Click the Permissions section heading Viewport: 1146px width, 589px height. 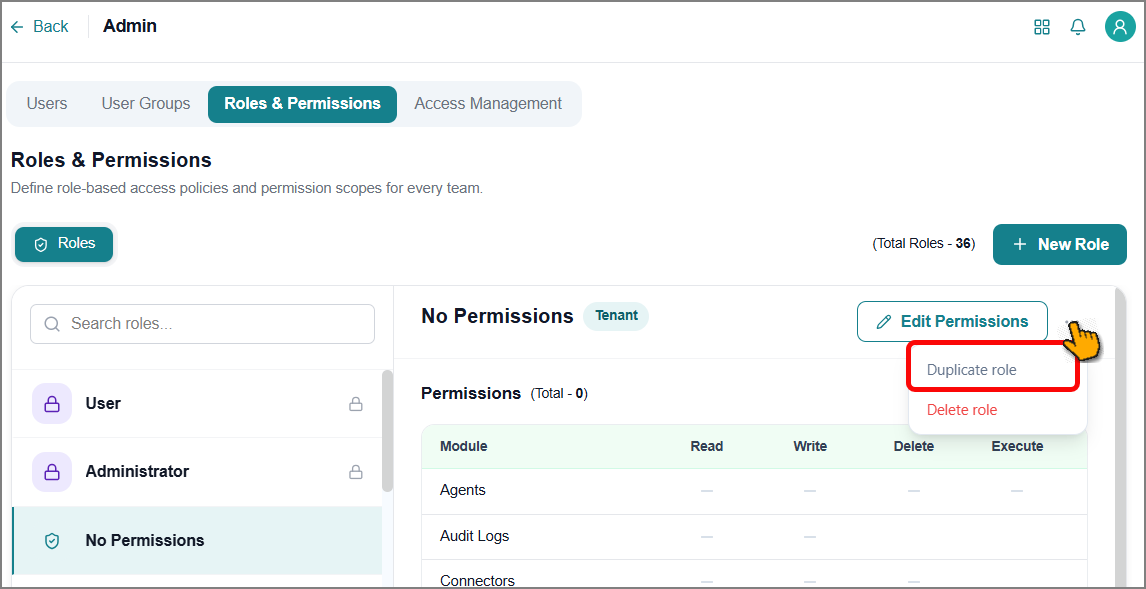click(x=471, y=393)
